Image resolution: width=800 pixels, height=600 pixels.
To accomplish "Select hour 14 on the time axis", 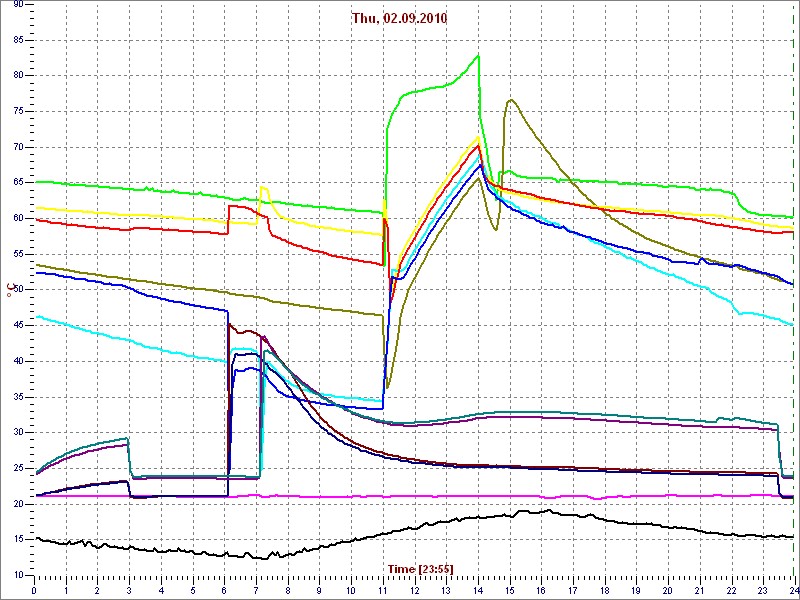I will click(478, 590).
